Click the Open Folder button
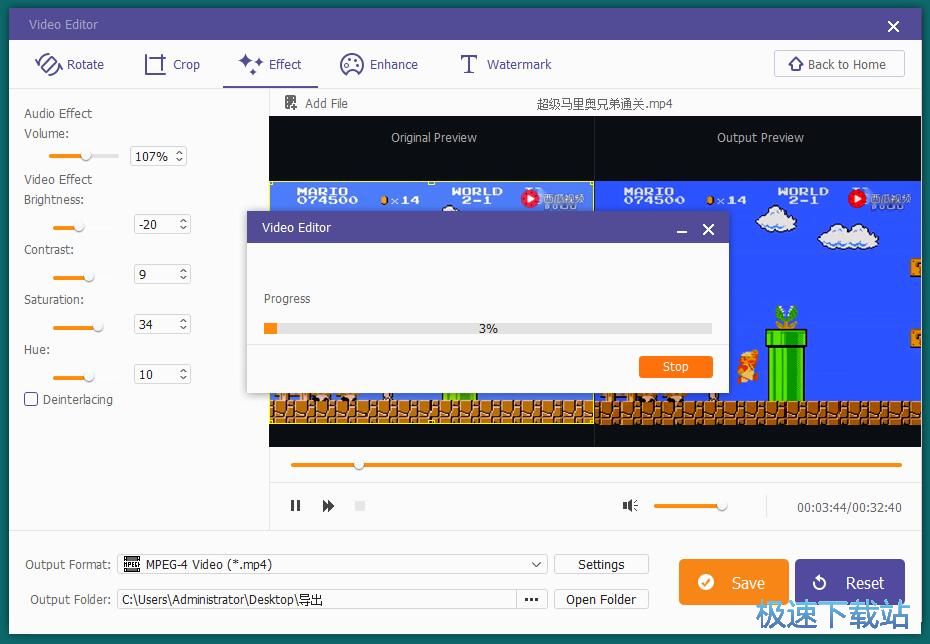 click(x=601, y=600)
